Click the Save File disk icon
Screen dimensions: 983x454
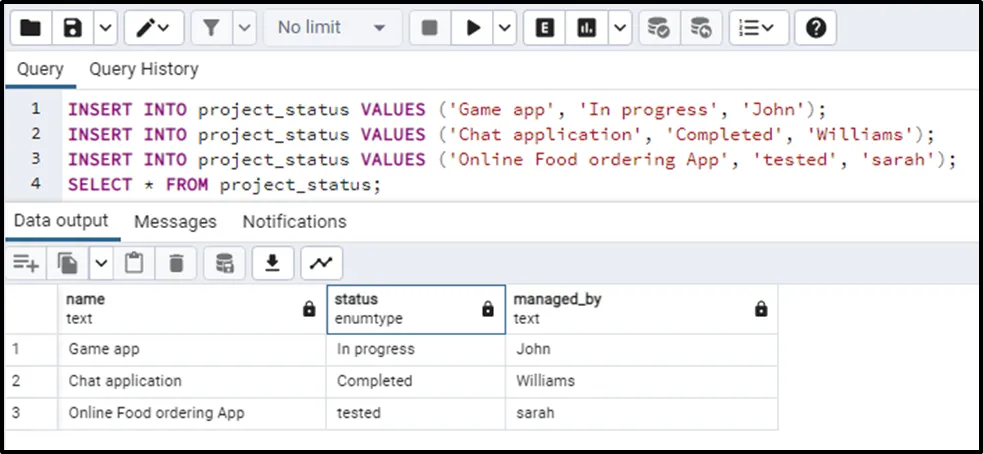72,28
